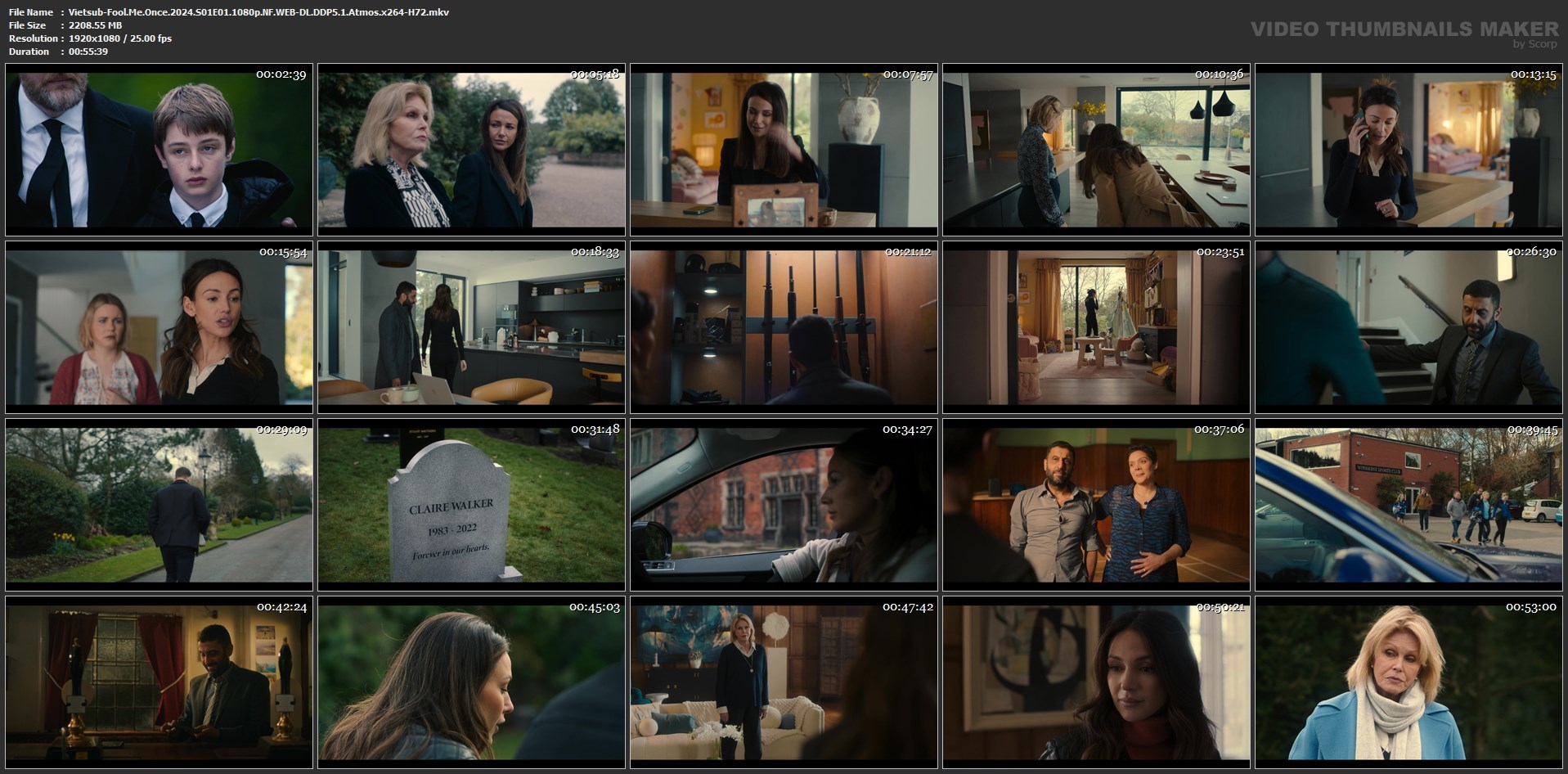The height and width of the screenshot is (774, 1568).
Task: Open the frame at 00:23:51
Action: [x=1096, y=327]
